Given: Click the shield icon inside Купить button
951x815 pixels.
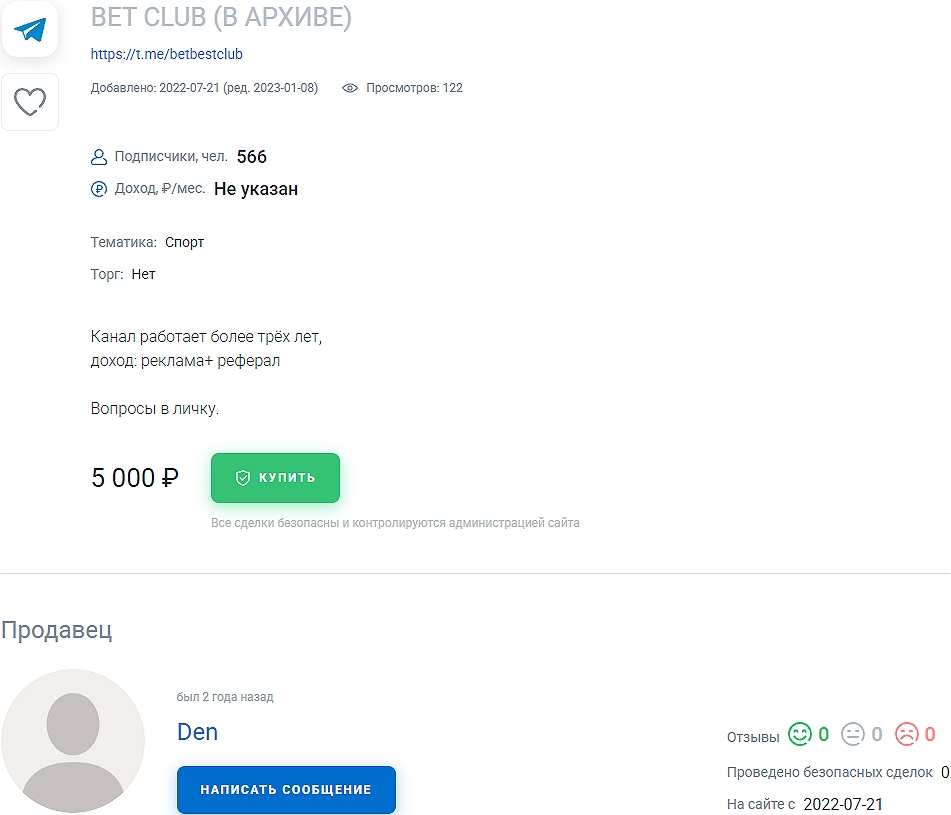Looking at the screenshot, I should coord(243,477).
